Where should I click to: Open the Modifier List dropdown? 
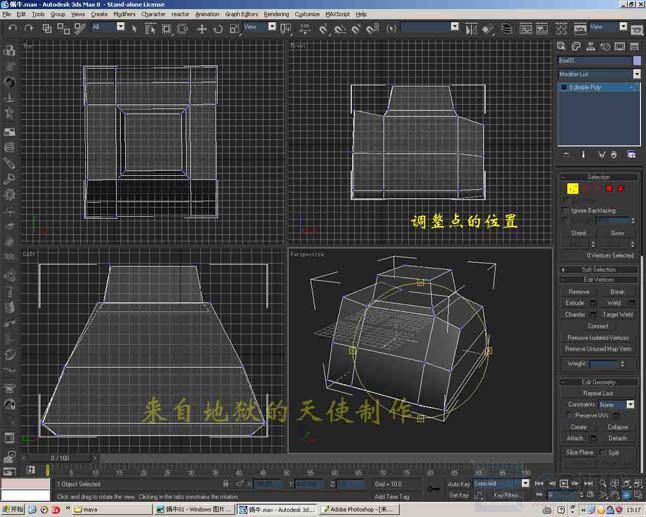(599, 74)
